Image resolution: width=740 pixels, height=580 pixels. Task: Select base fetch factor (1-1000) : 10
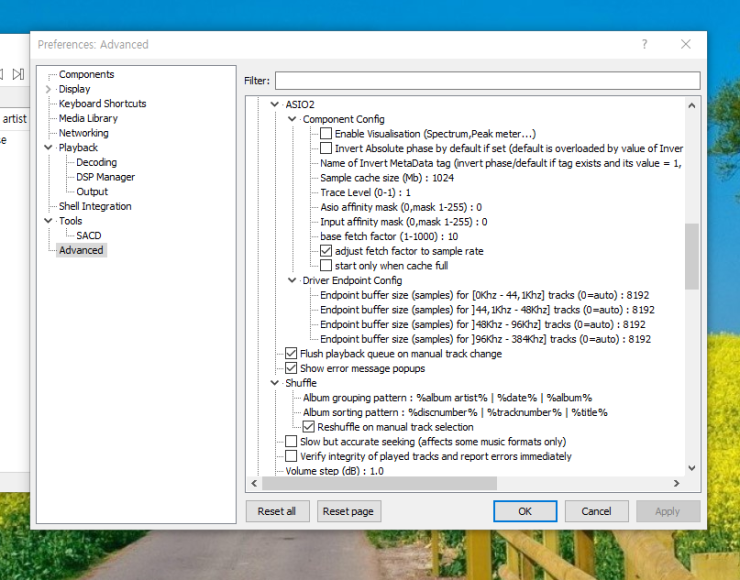coord(389,236)
